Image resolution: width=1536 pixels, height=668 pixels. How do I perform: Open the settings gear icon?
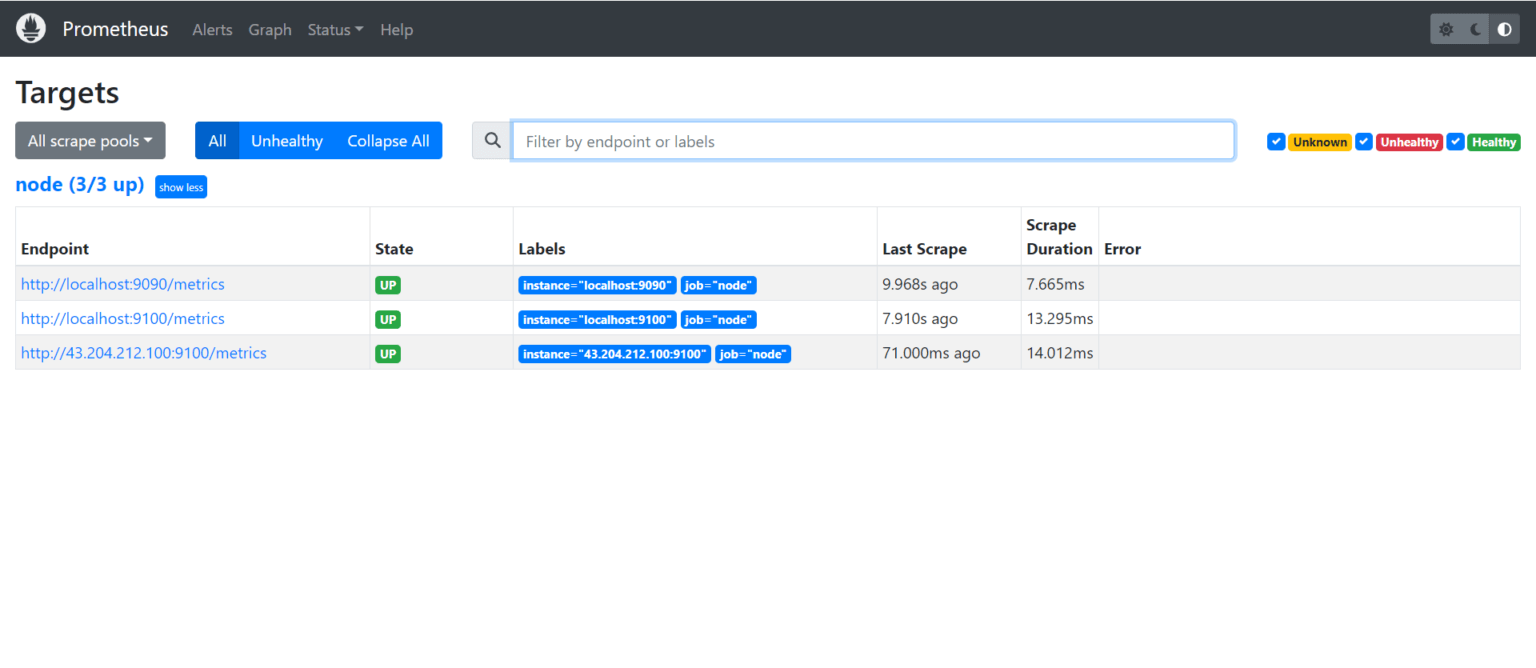[x=1446, y=28]
